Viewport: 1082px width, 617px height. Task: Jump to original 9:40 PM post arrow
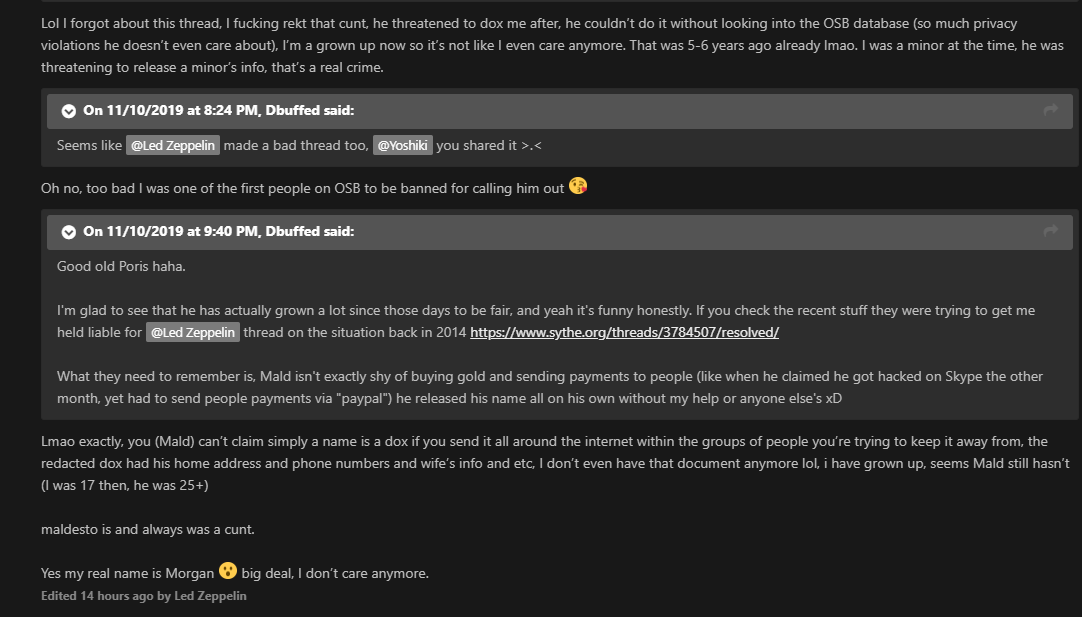[x=1050, y=231]
